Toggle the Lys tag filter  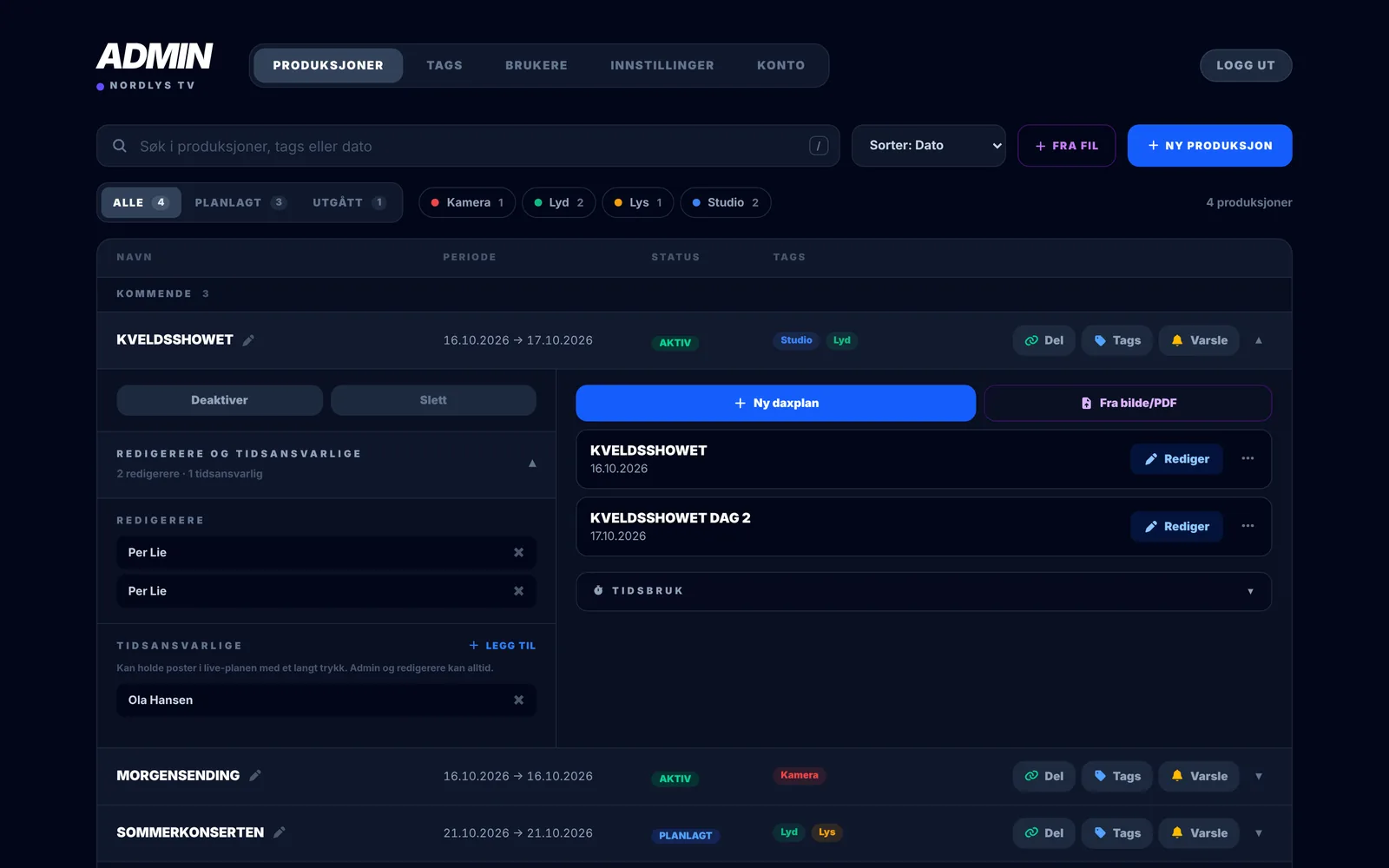click(638, 202)
